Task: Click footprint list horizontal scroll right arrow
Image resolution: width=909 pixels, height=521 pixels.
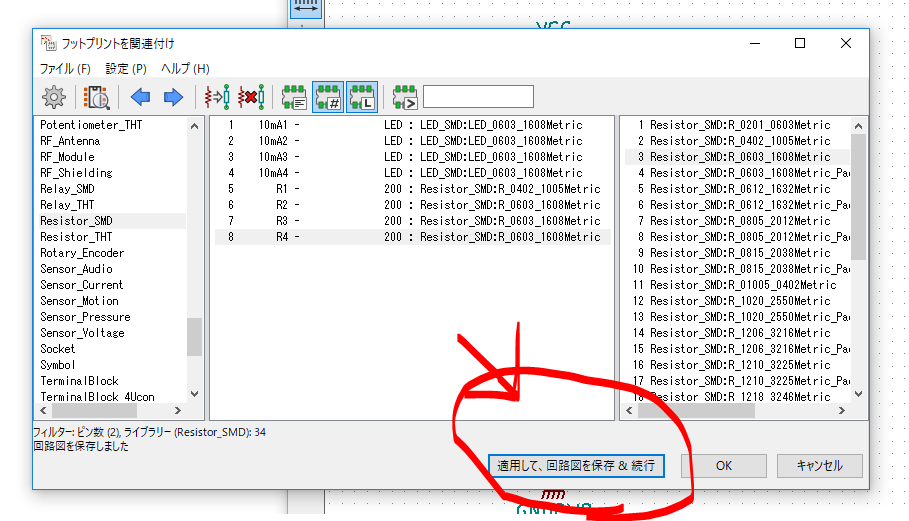Action: coord(842,410)
